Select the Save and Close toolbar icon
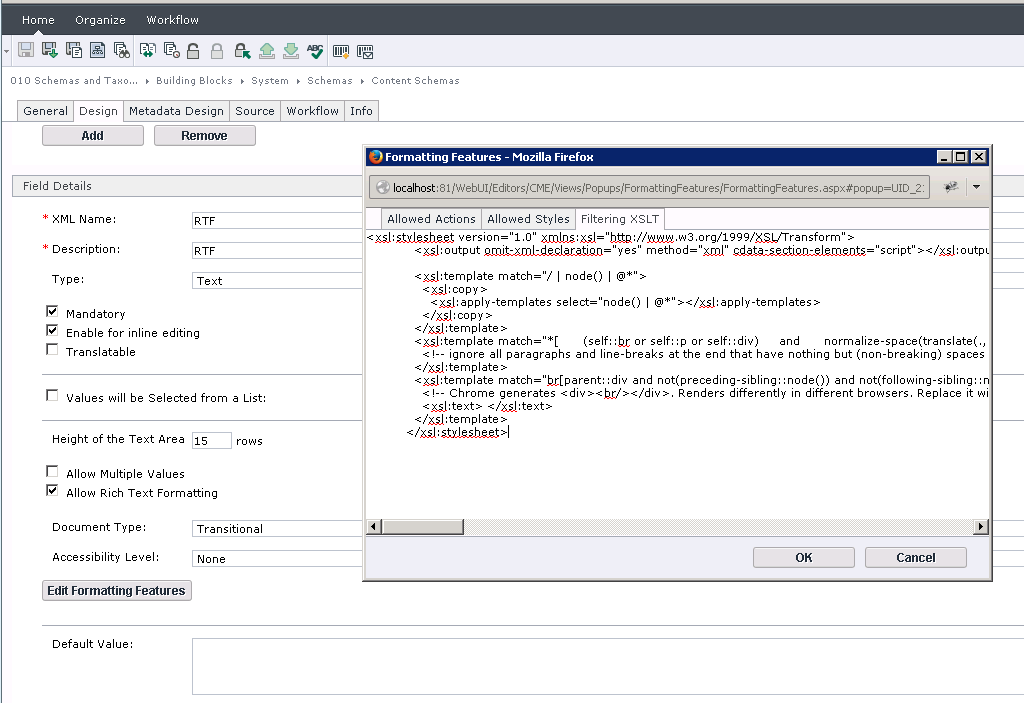This screenshot has height=703, width=1024. pos(48,51)
